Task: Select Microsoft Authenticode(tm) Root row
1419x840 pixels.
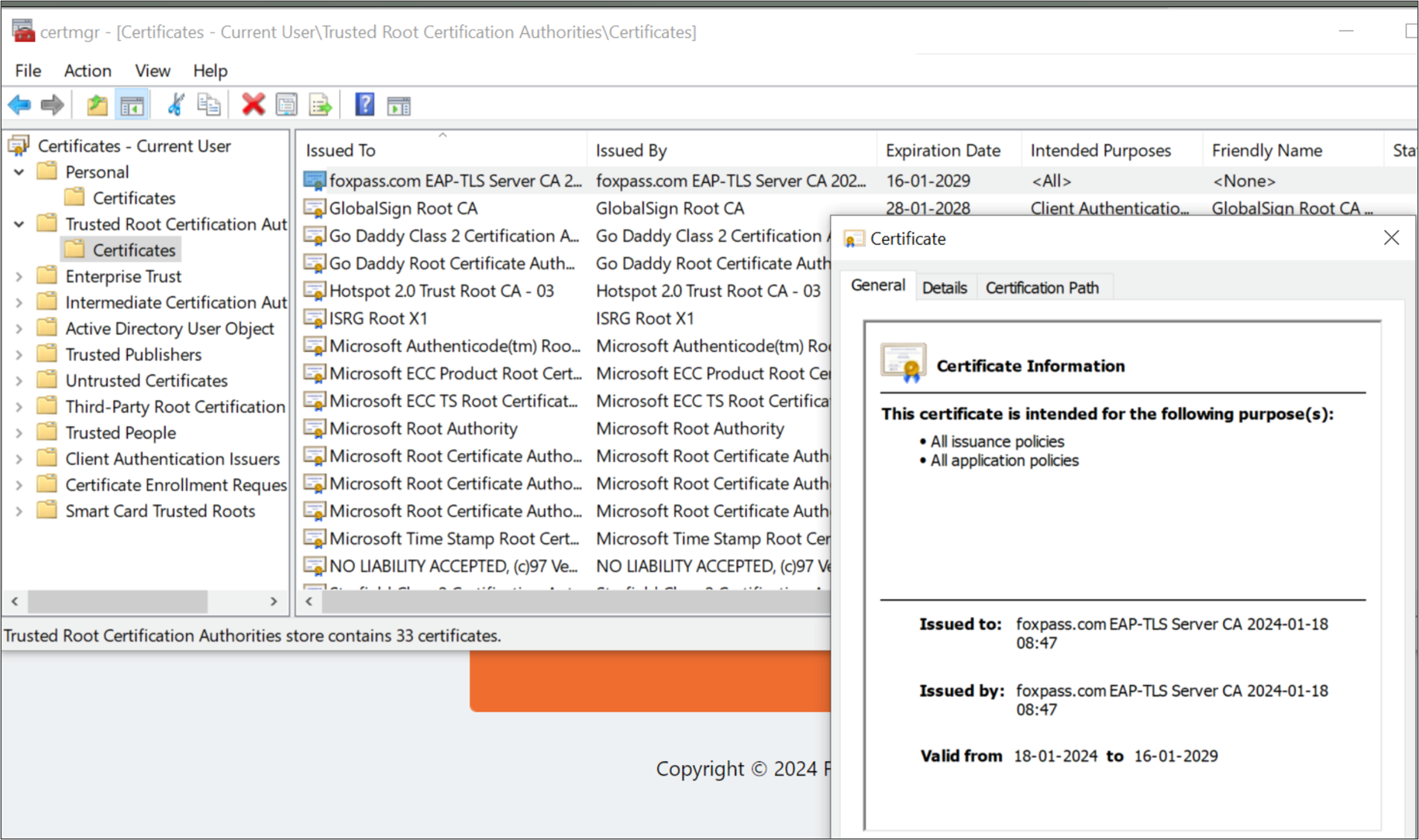Action: click(x=566, y=346)
